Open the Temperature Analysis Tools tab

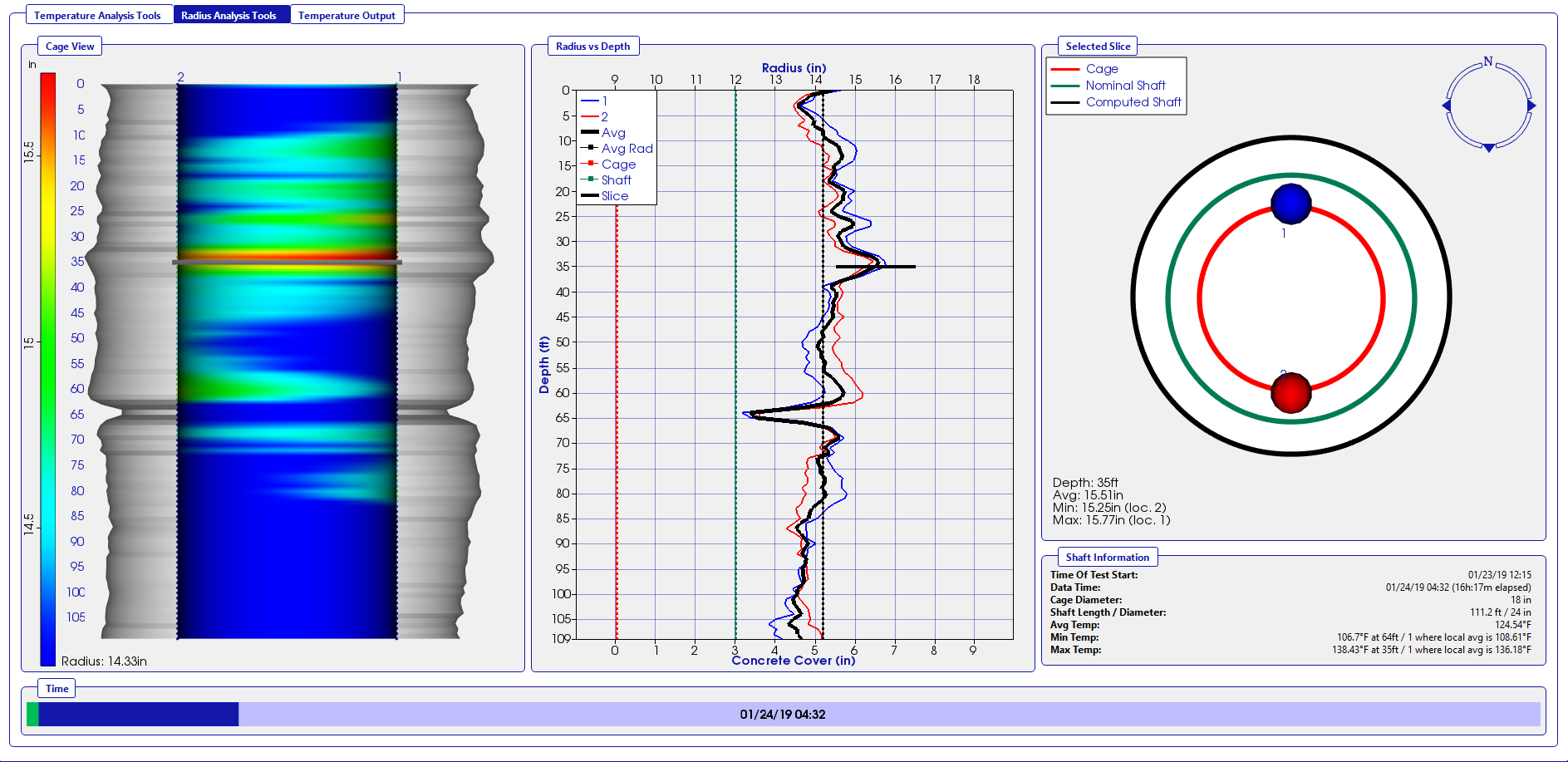(x=99, y=15)
